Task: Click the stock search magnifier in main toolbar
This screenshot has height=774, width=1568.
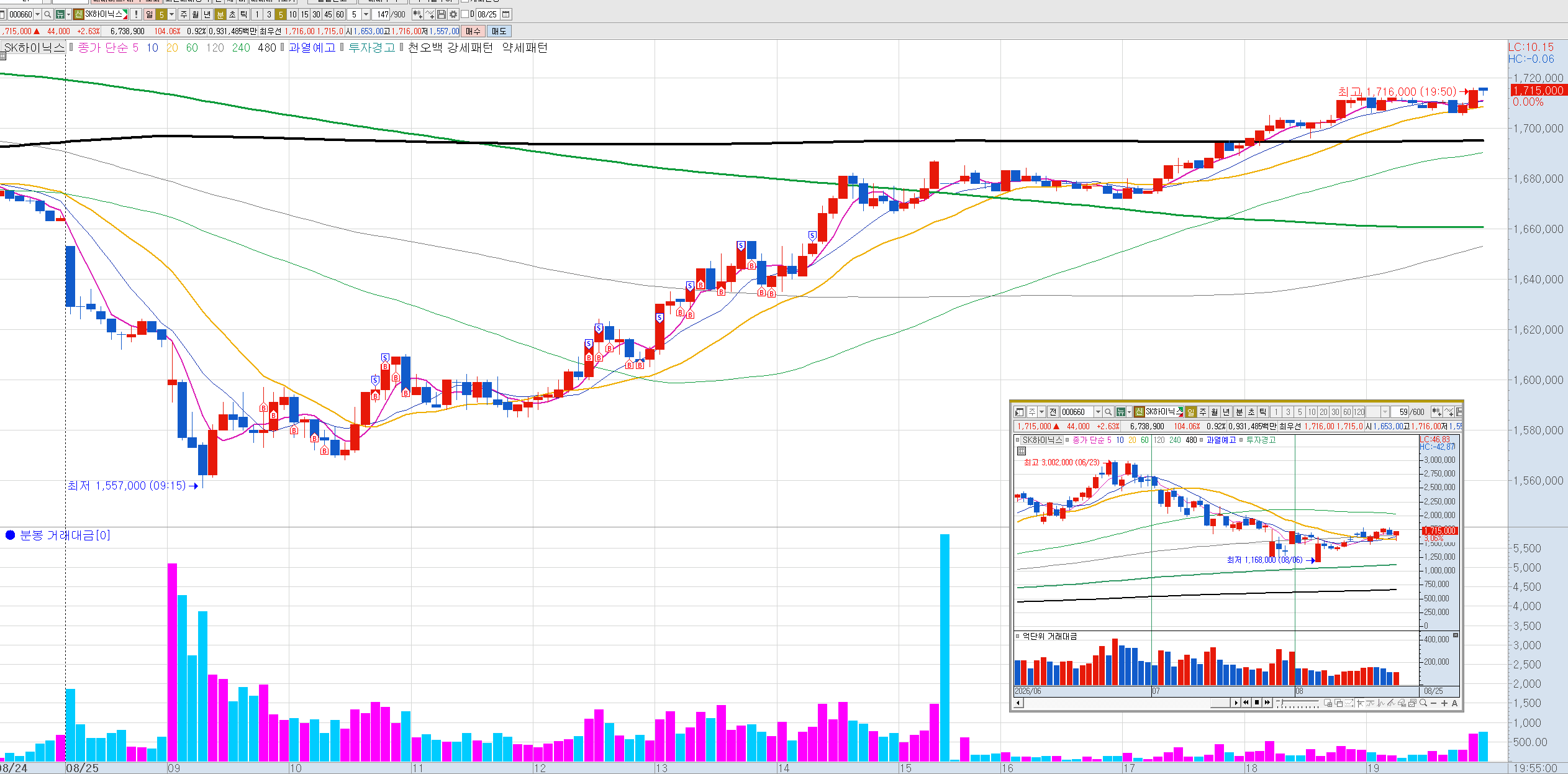Action: tap(48, 14)
